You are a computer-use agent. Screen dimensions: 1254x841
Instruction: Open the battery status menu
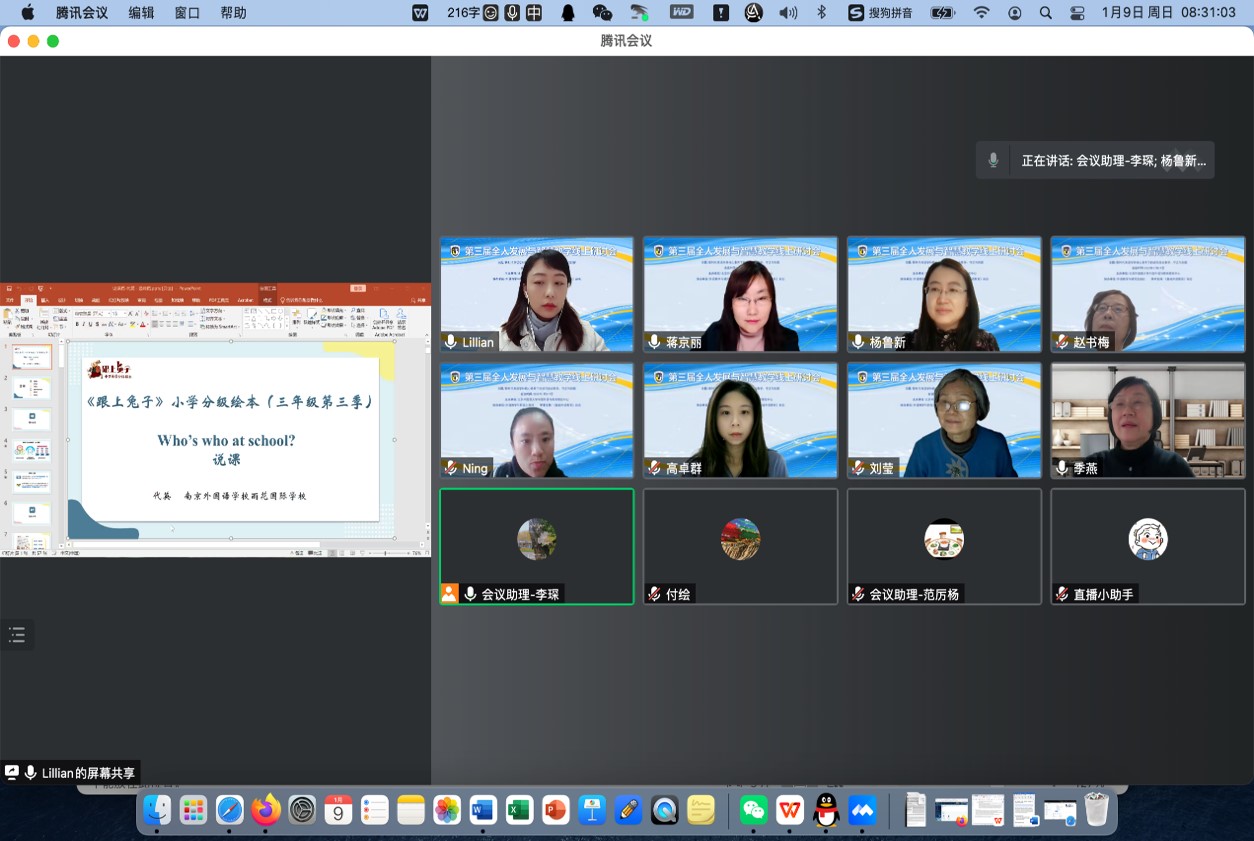coord(943,13)
